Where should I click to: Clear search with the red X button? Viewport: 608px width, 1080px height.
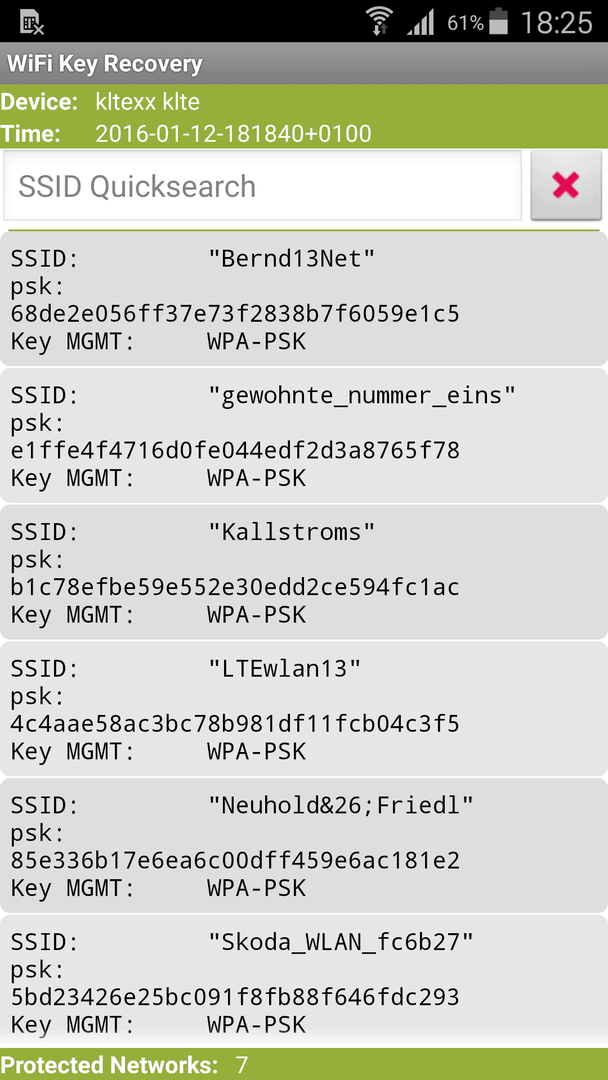coord(565,186)
